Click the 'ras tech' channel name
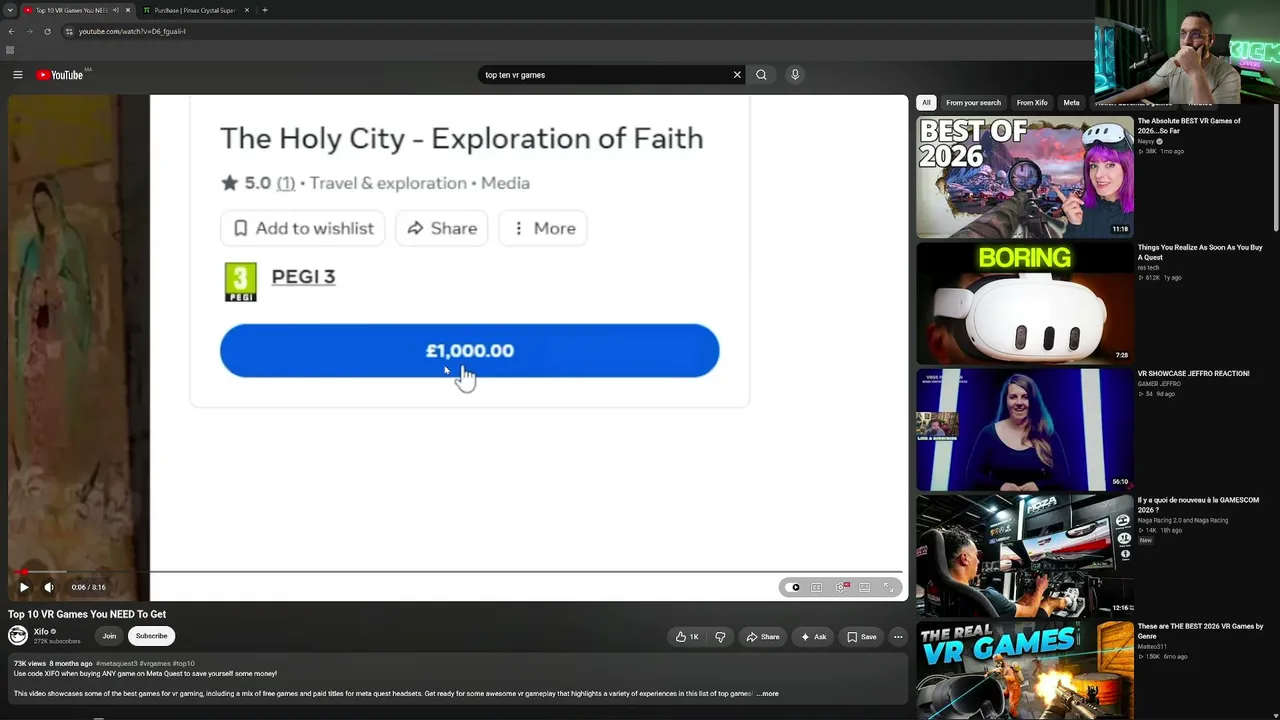Image resolution: width=1280 pixels, height=720 pixels. 1148,268
